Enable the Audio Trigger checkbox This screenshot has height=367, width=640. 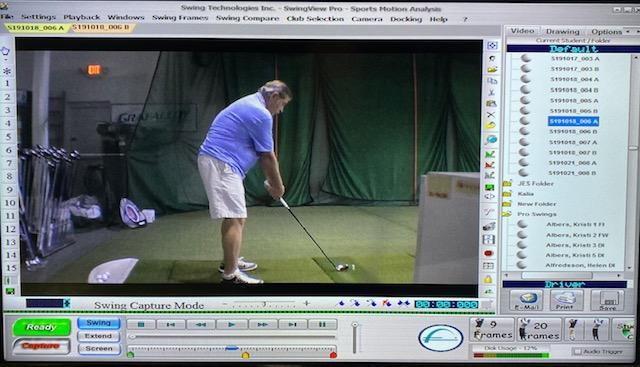(x=577, y=351)
